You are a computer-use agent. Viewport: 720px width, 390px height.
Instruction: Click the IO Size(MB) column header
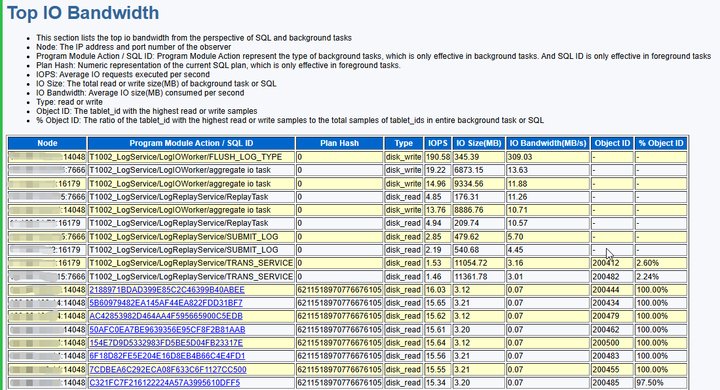478,143
